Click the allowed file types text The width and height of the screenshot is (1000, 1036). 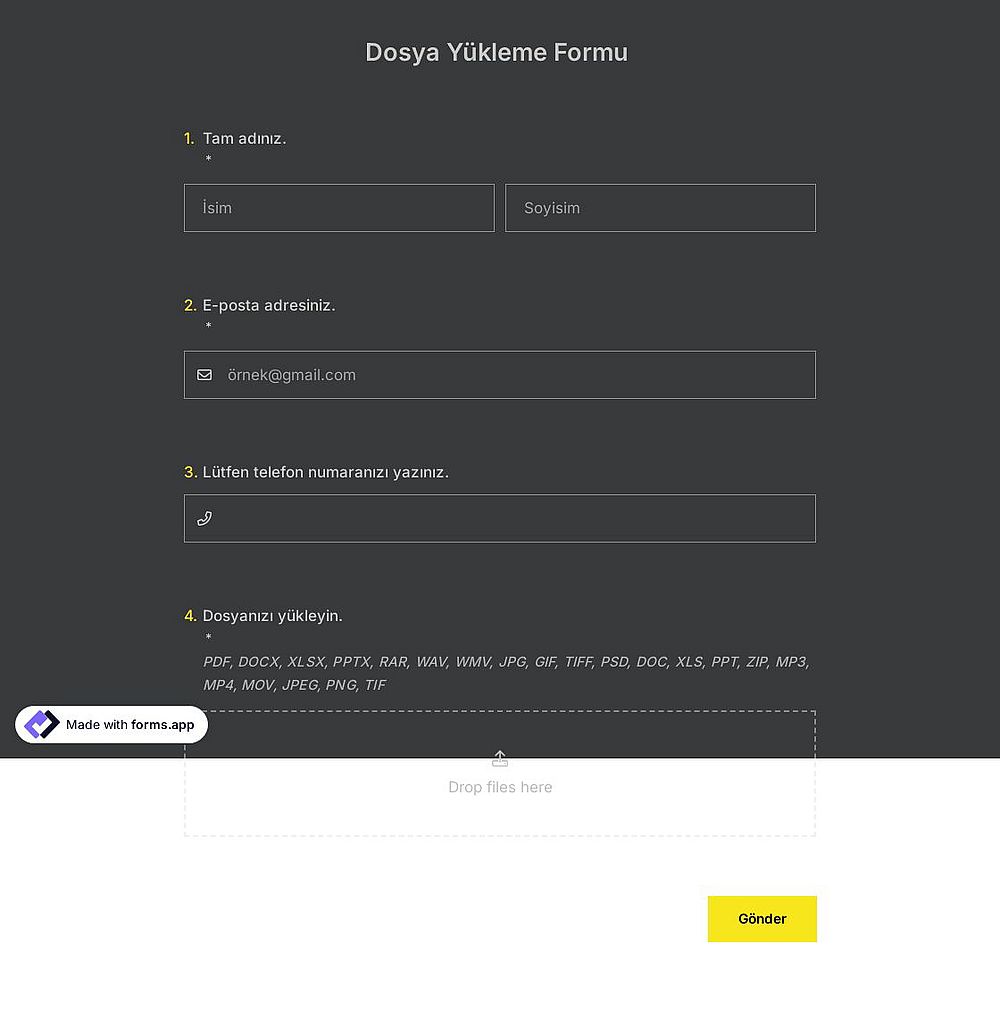click(x=507, y=673)
